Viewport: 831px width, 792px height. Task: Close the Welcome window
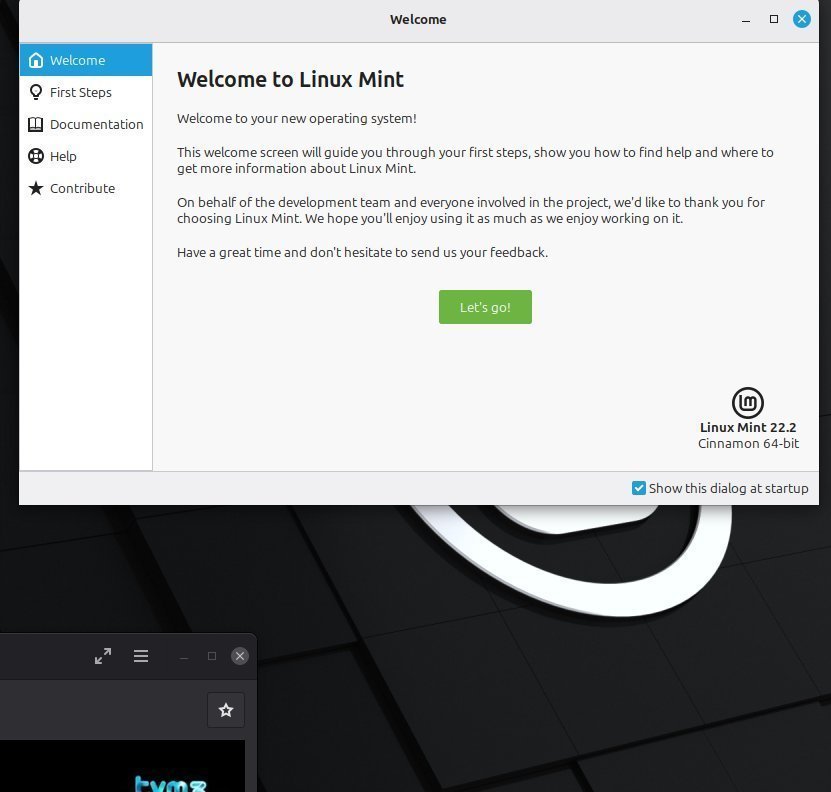pyautogui.click(x=801, y=19)
